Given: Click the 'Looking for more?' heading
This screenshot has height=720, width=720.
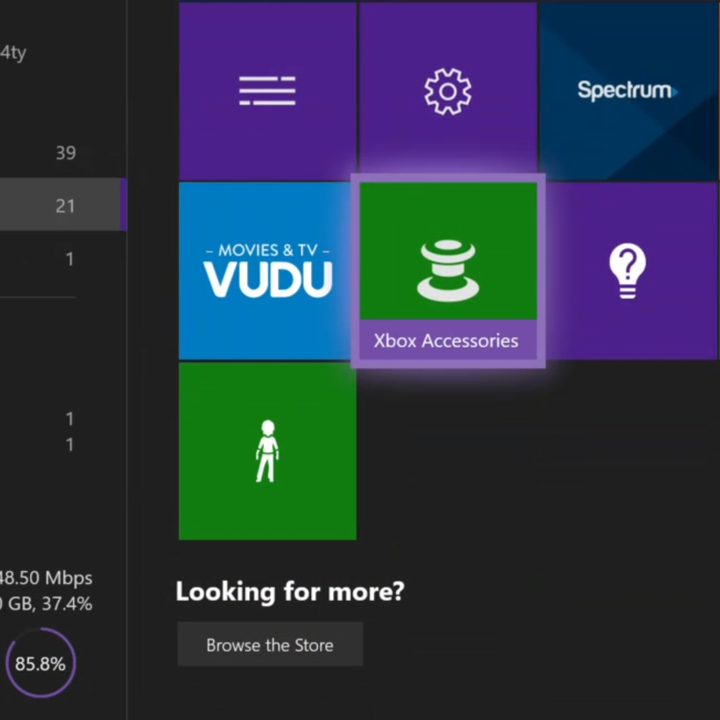Looking at the screenshot, I should (x=290, y=591).
